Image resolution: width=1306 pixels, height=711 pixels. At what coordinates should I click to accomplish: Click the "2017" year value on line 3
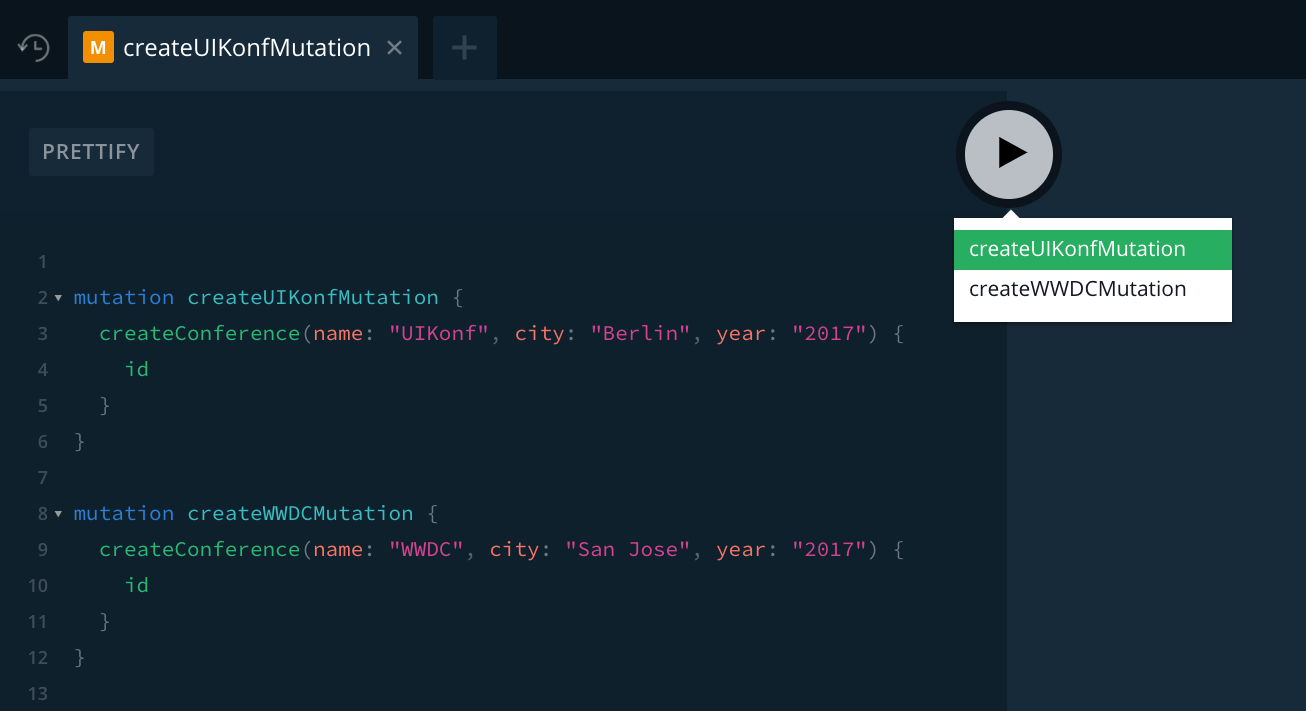coord(829,333)
